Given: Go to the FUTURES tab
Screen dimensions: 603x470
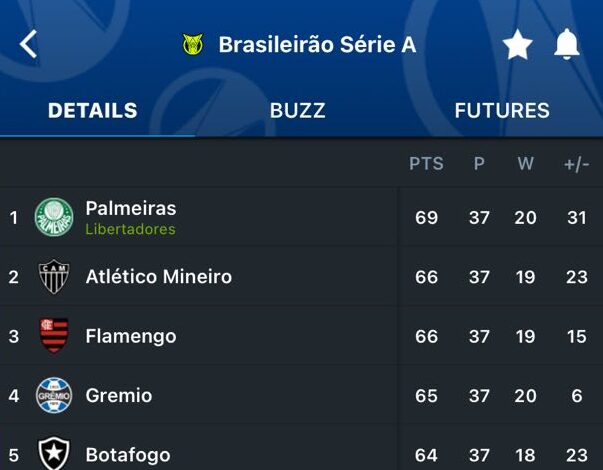Looking at the screenshot, I should (502, 111).
